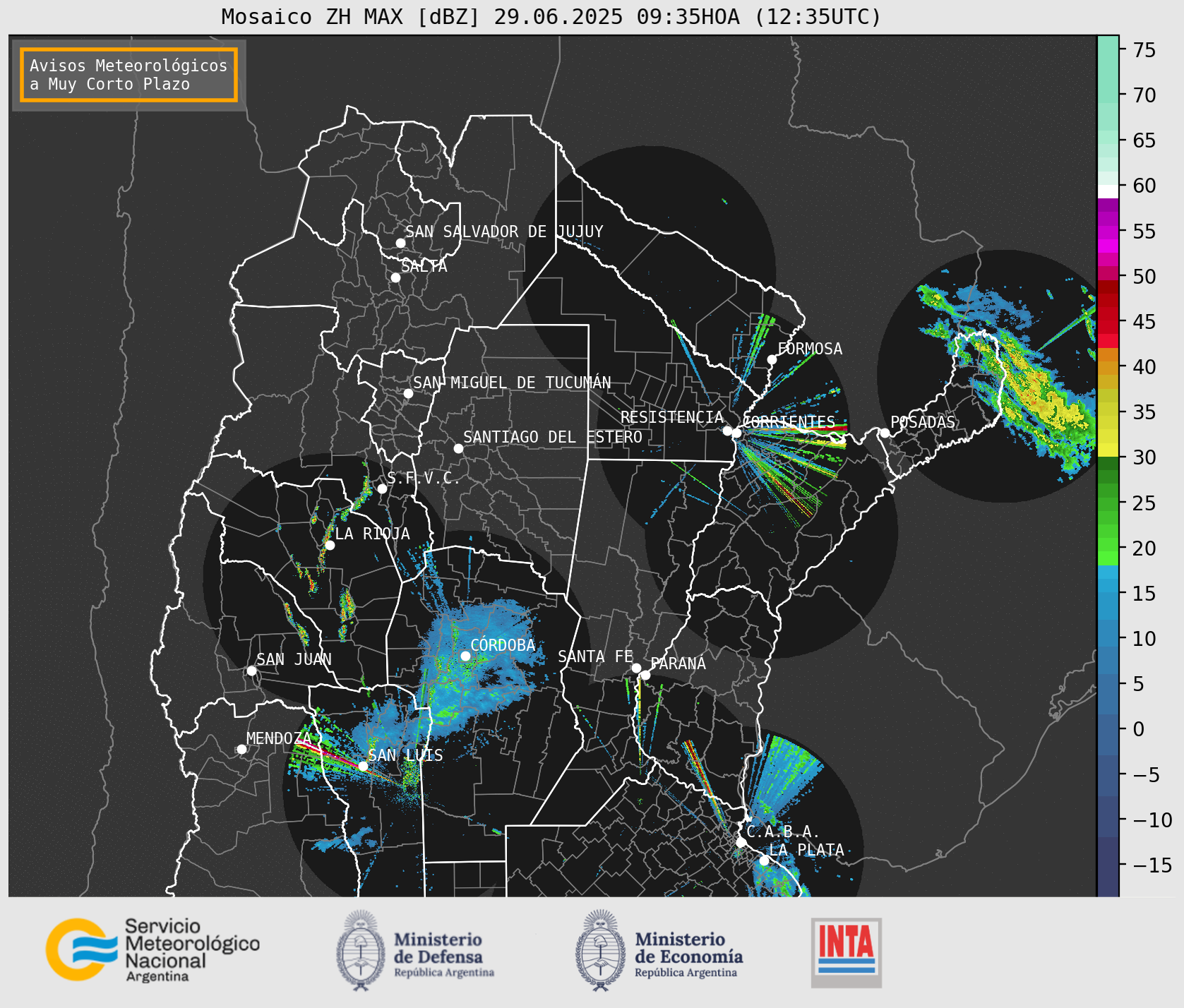
Task: Click the FORMOSA city label
Action: point(810,349)
